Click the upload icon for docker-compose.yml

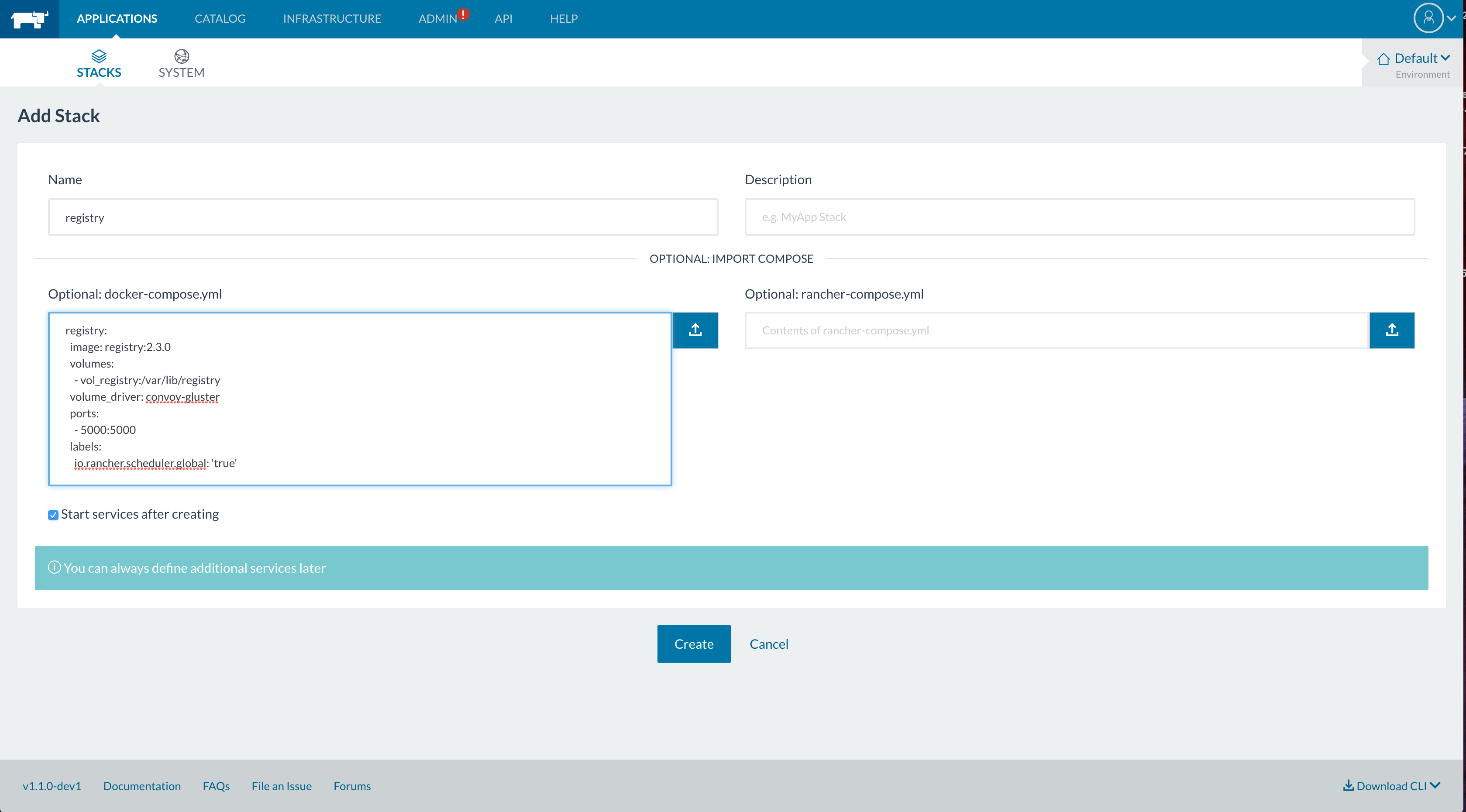click(696, 330)
